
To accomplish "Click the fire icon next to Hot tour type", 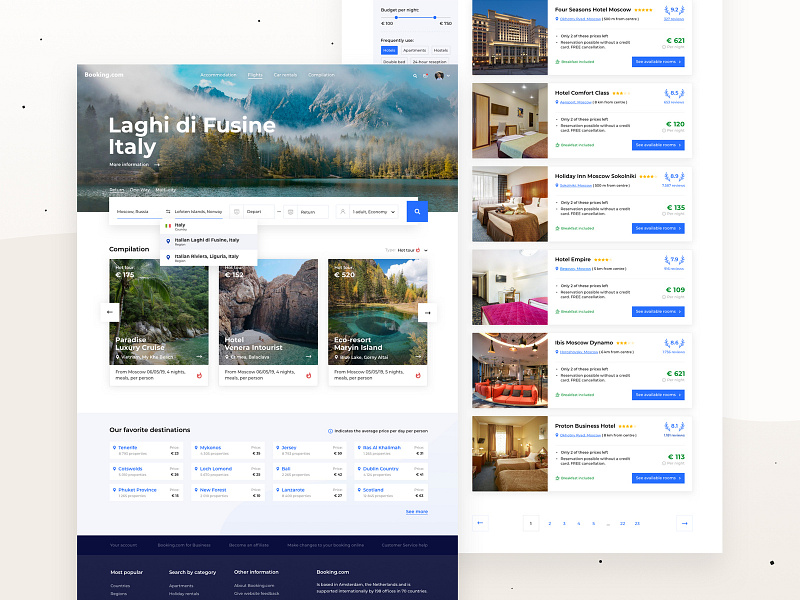I will pyautogui.click(x=420, y=249).
